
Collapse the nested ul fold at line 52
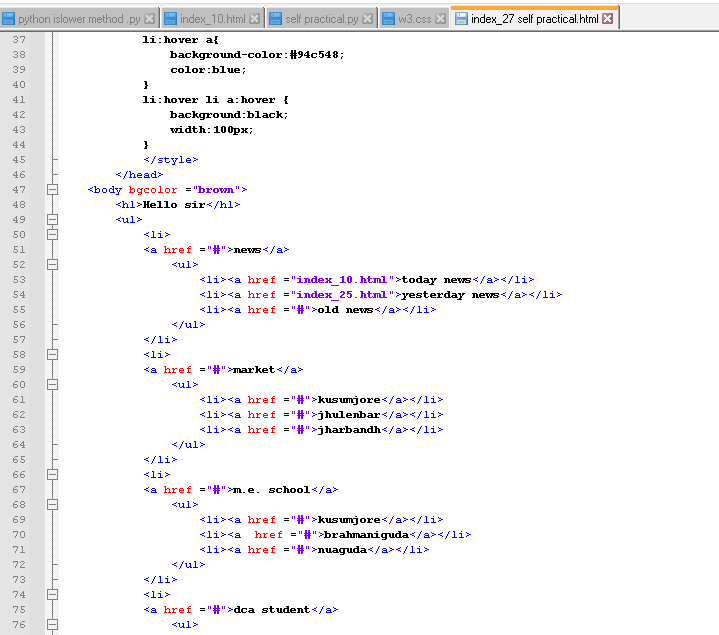pyautogui.click(x=53, y=264)
